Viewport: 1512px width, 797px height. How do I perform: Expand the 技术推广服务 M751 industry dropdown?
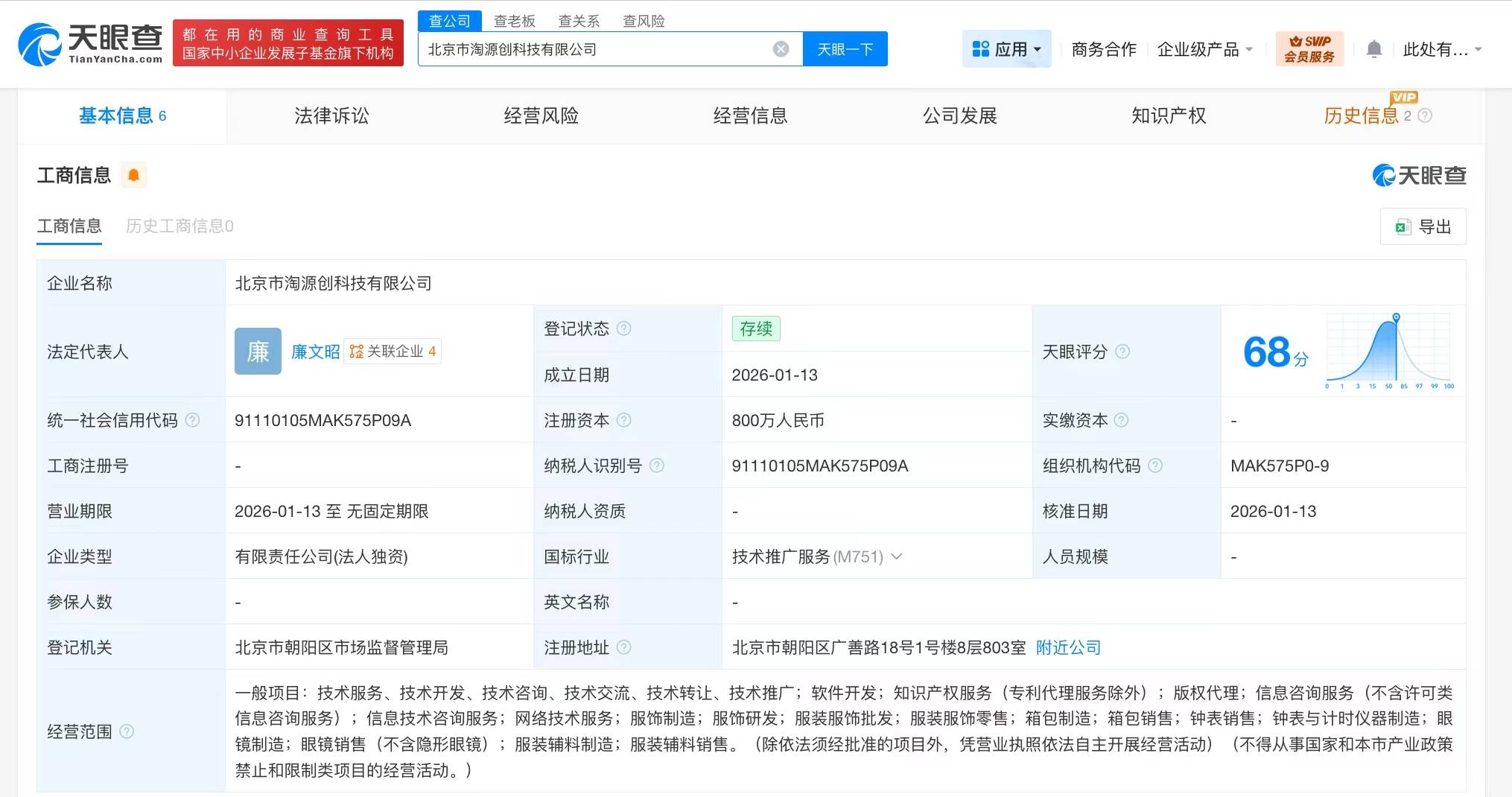point(897,556)
